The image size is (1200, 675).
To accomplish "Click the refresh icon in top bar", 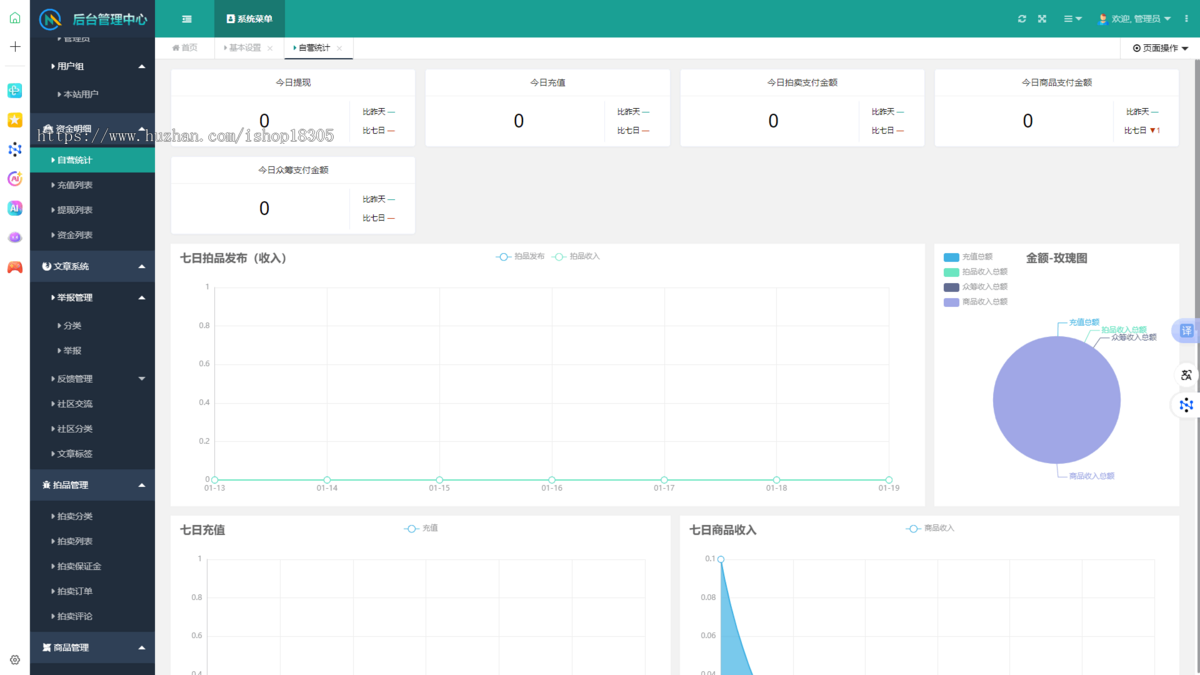I will (x=1022, y=19).
